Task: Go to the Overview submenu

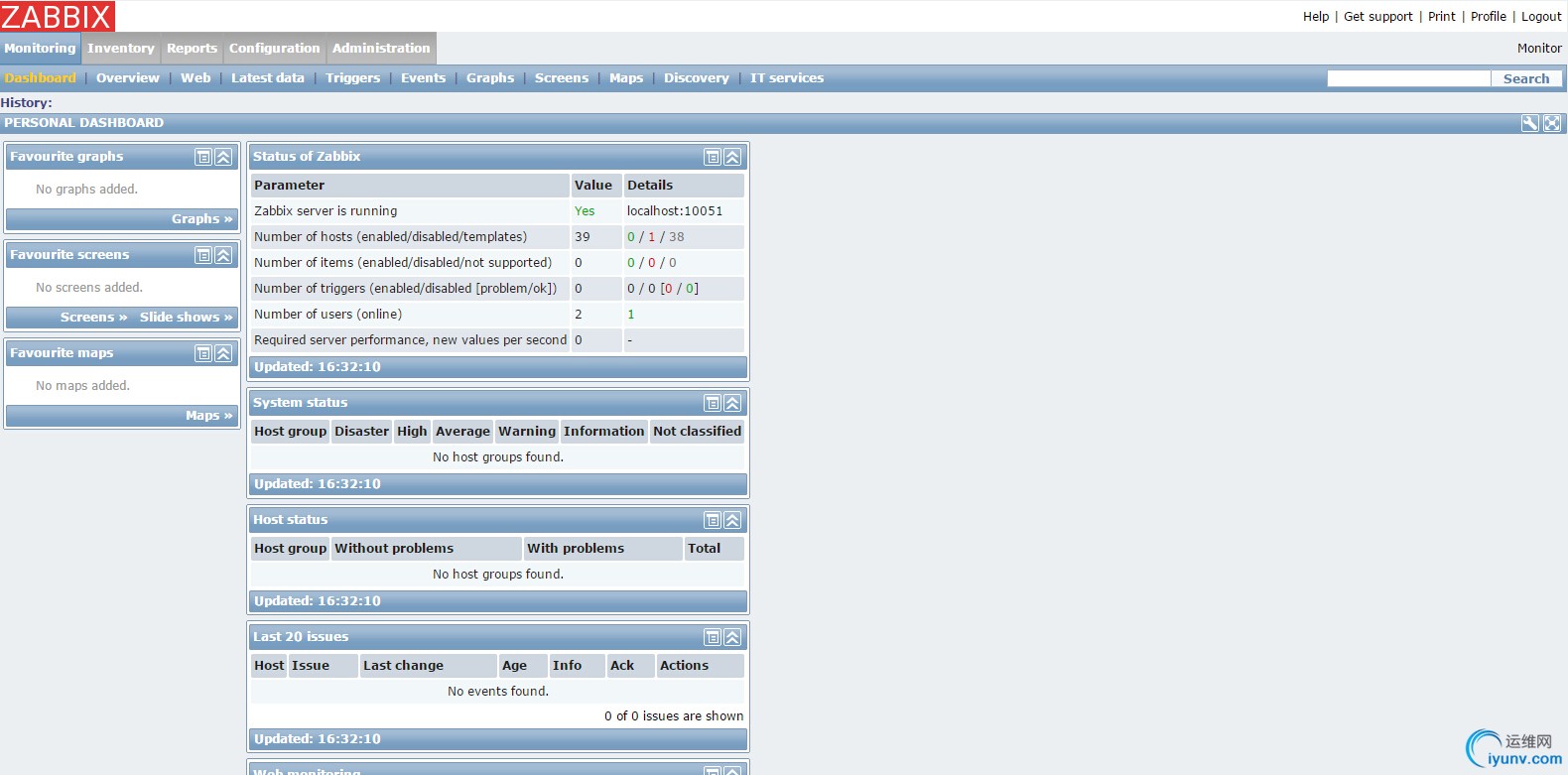Action: coord(128,78)
